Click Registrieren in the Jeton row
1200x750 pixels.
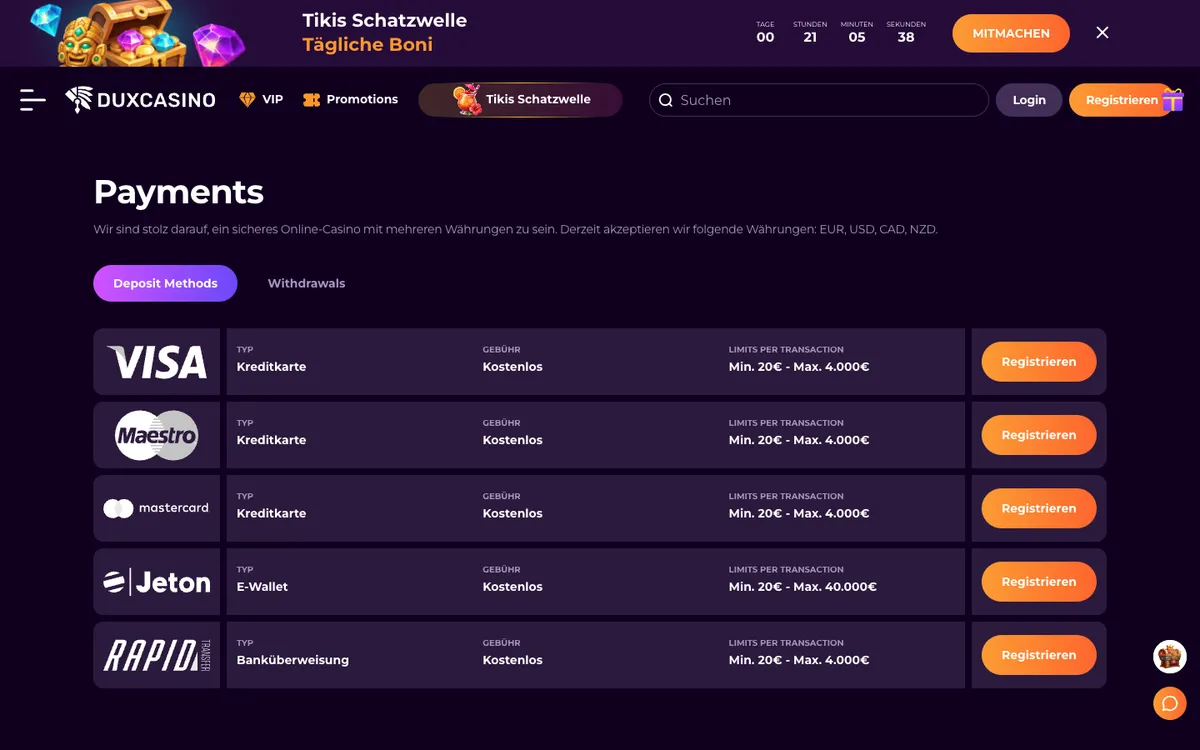(1039, 582)
